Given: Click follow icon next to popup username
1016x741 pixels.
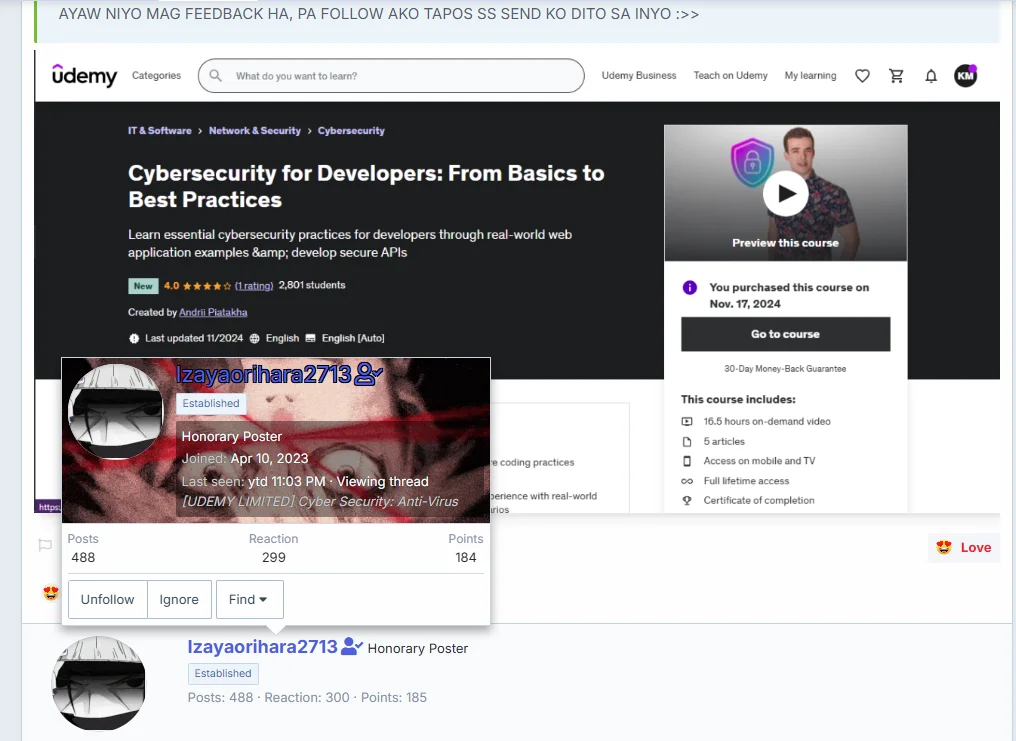Looking at the screenshot, I should point(369,374).
